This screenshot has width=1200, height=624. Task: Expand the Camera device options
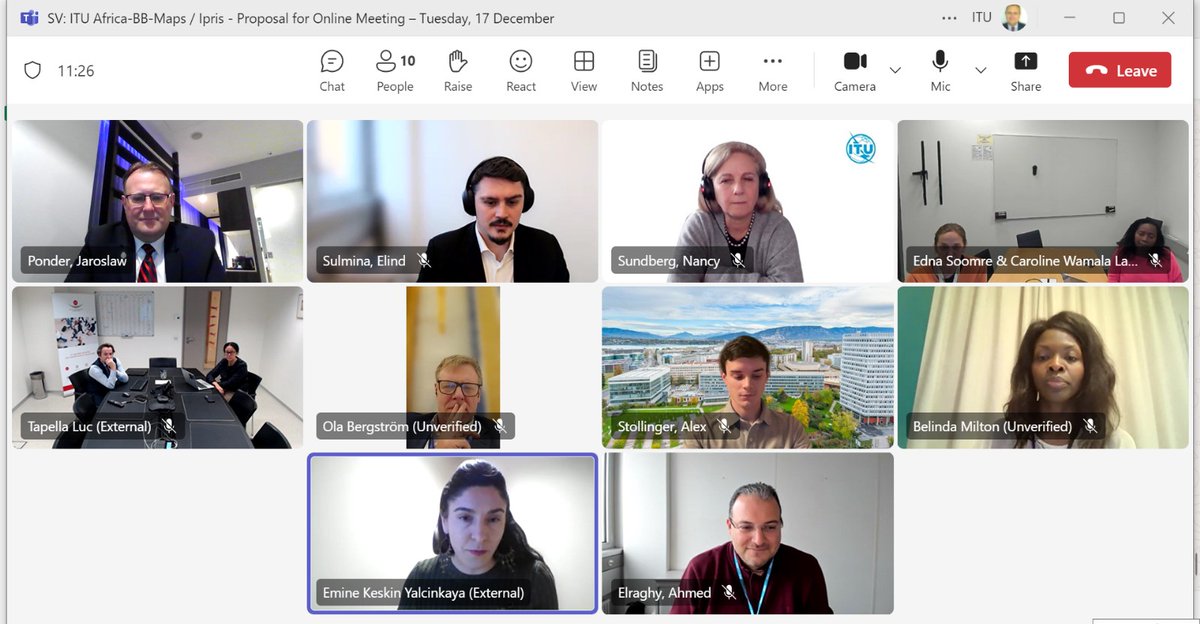coord(895,70)
